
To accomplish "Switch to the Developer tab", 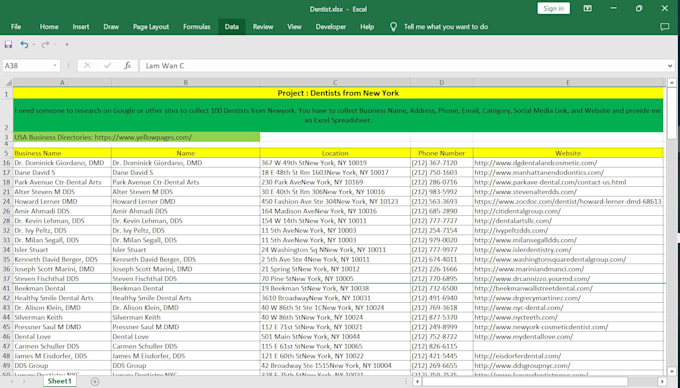I will (330, 26).
